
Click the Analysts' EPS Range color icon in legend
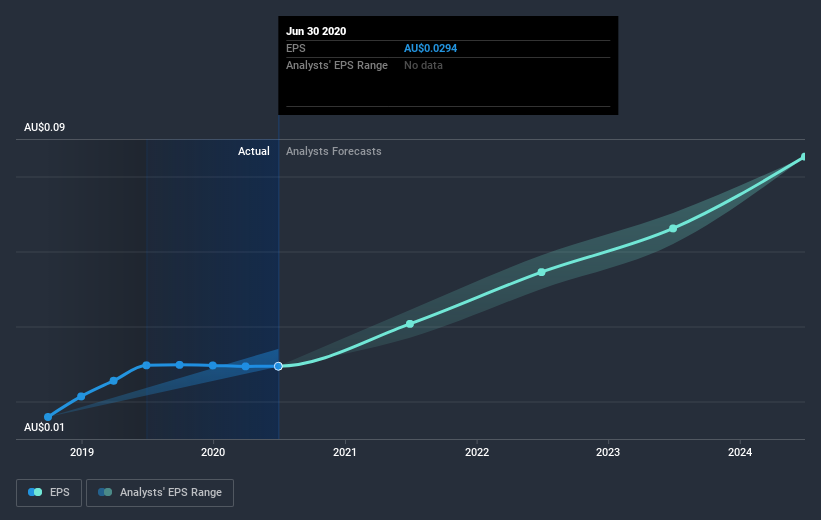click(x=105, y=492)
